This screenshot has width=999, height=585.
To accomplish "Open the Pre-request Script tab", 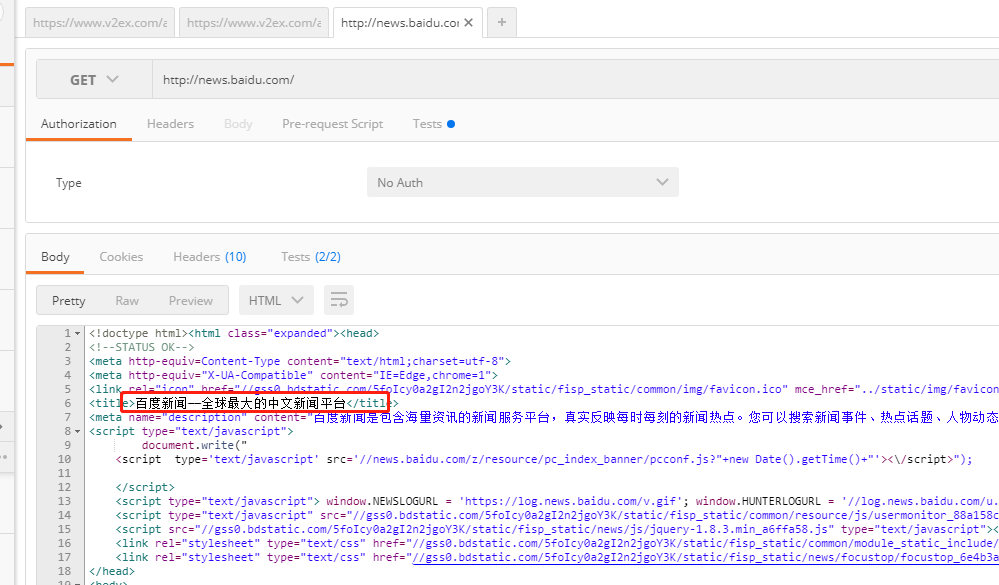I will pos(333,124).
